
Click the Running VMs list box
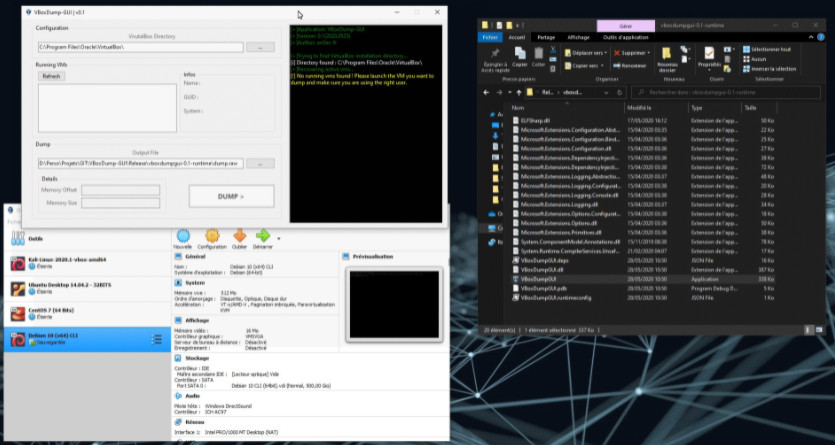[107, 108]
